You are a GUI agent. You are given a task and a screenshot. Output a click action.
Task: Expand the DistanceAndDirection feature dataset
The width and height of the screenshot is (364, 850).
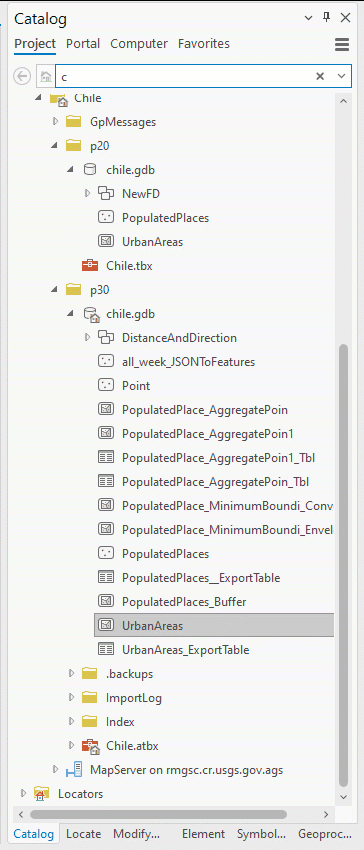pyautogui.click(x=87, y=338)
